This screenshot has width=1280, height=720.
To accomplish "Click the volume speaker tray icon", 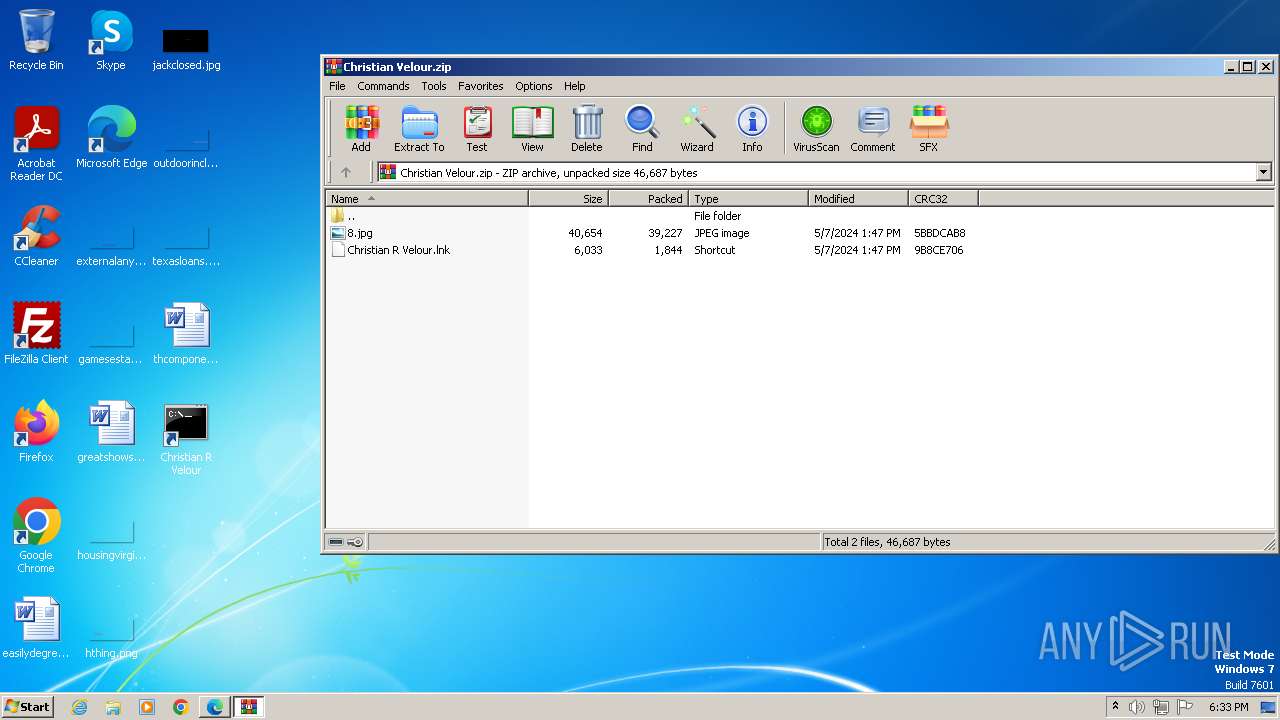I will (1137, 707).
